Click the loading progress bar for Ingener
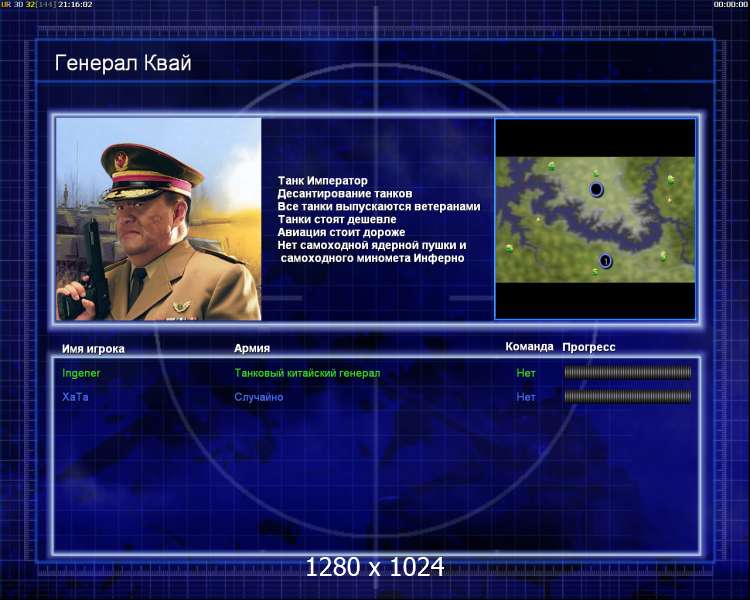 628,373
